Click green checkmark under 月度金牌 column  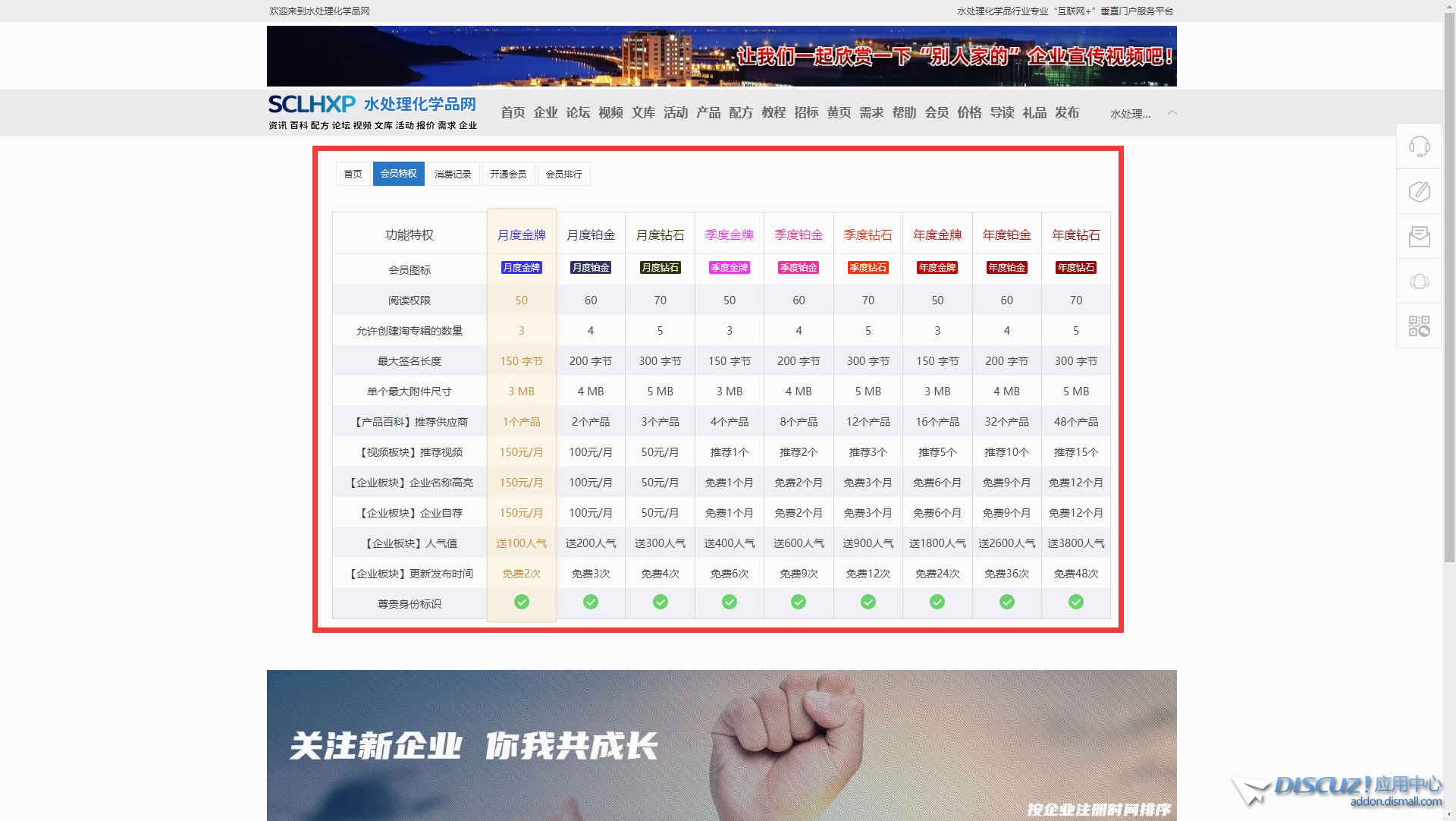(x=521, y=602)
